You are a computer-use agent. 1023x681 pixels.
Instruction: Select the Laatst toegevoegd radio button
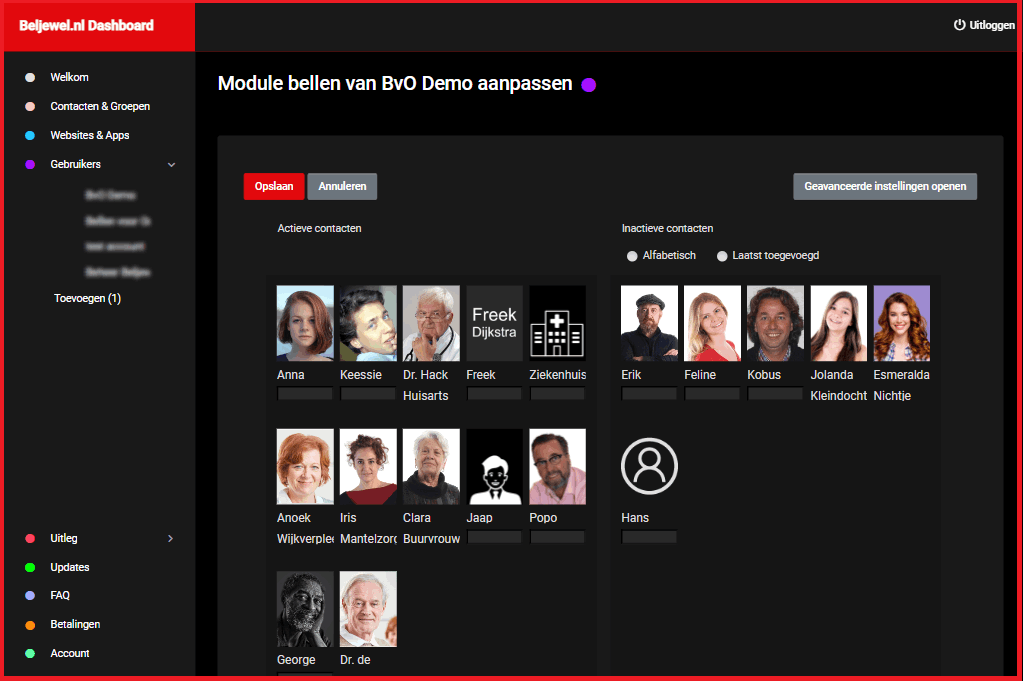(722, 256)
